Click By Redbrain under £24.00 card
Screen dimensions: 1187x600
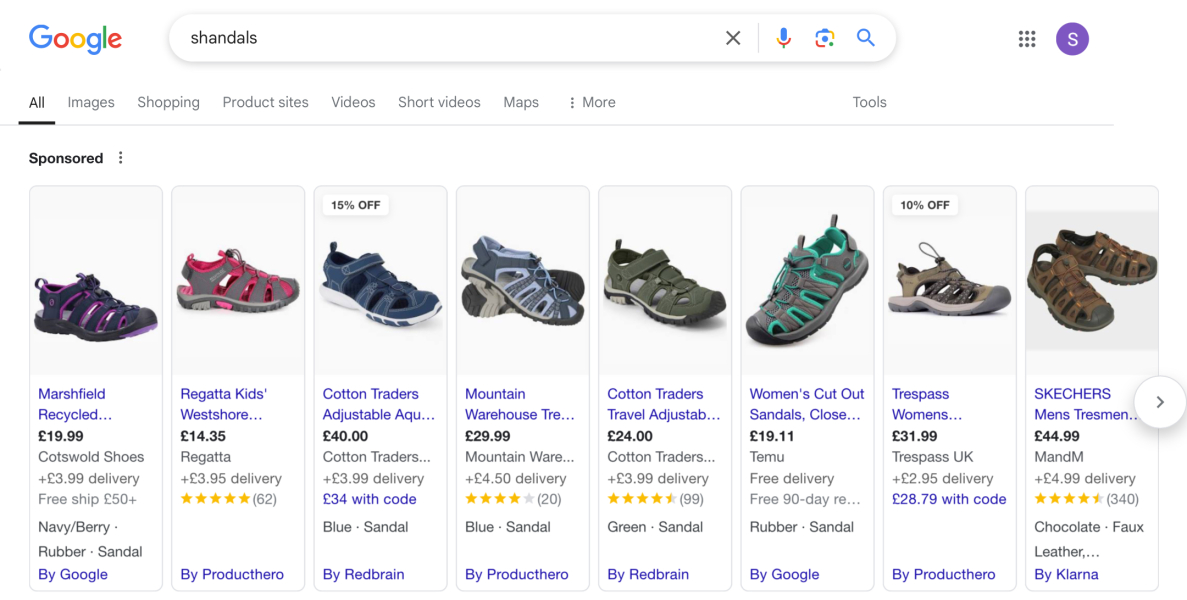648,574
